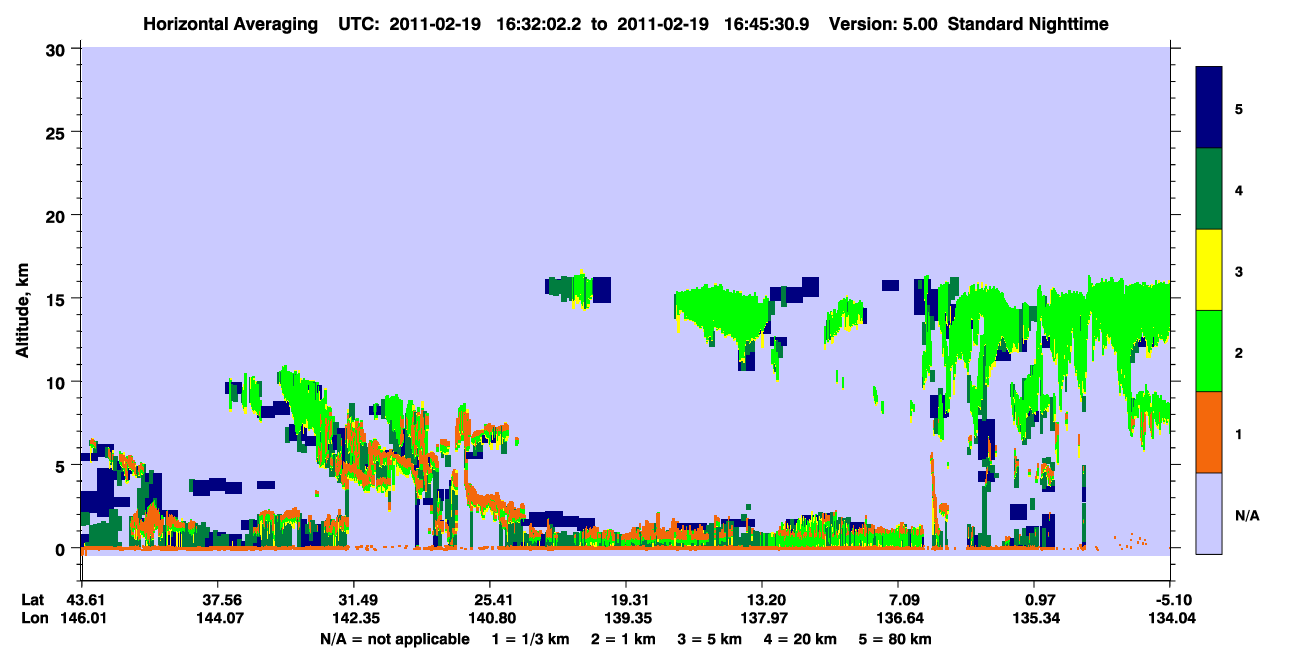Click longitude value 135.34
Screen dimensions: 1300x667
pyautogui.click(x=1035, y=618)
